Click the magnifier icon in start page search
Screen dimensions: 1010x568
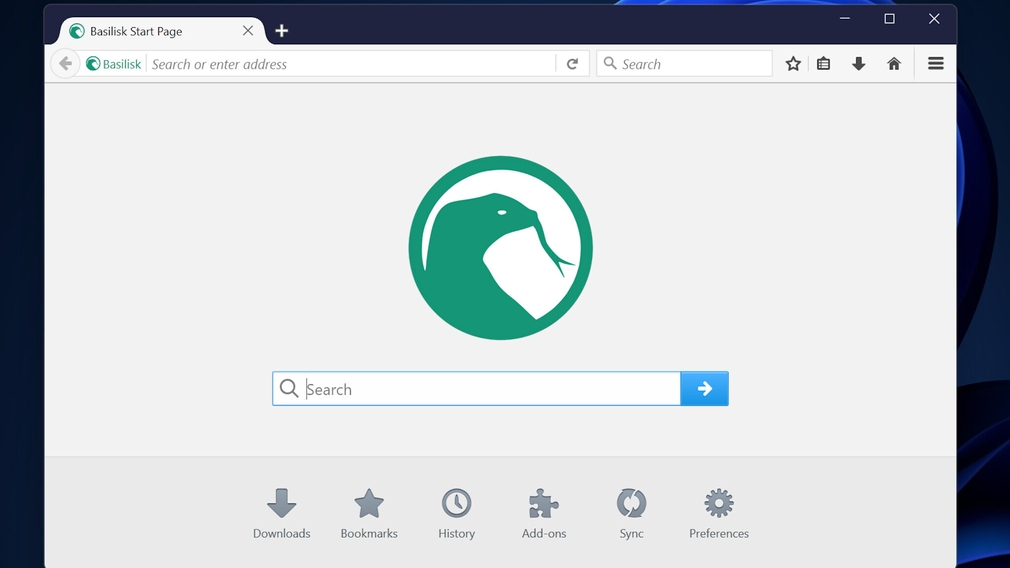[x=289, y=388]
